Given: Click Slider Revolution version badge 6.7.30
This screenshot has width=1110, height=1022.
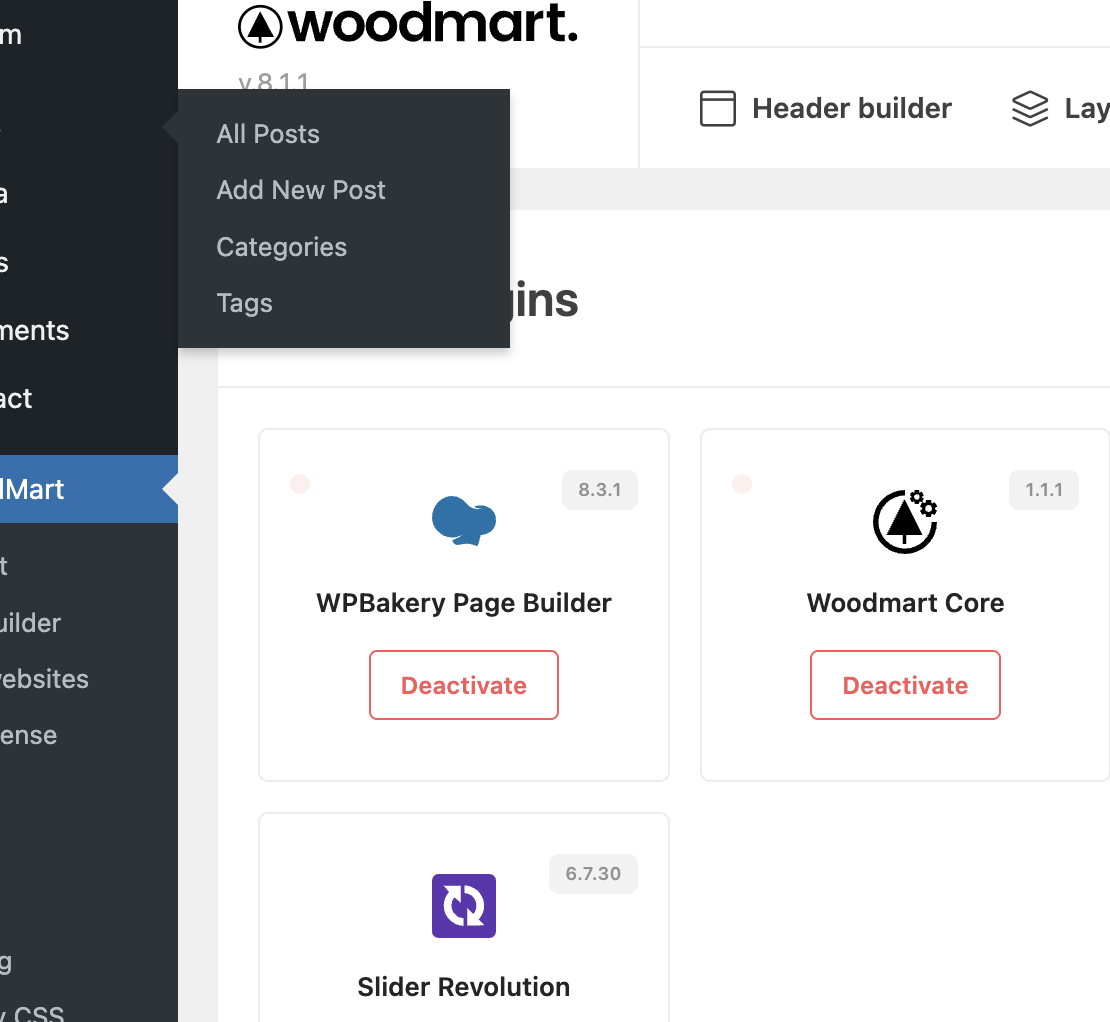Looking at the screenshot, I should coord(593,874).
